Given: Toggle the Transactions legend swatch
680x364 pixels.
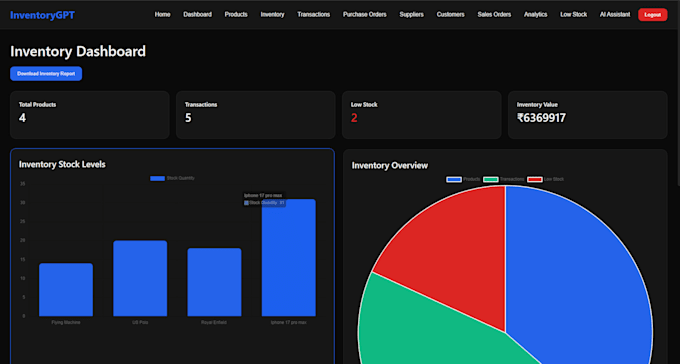Looking at the screenshot, I should (491, 179).
